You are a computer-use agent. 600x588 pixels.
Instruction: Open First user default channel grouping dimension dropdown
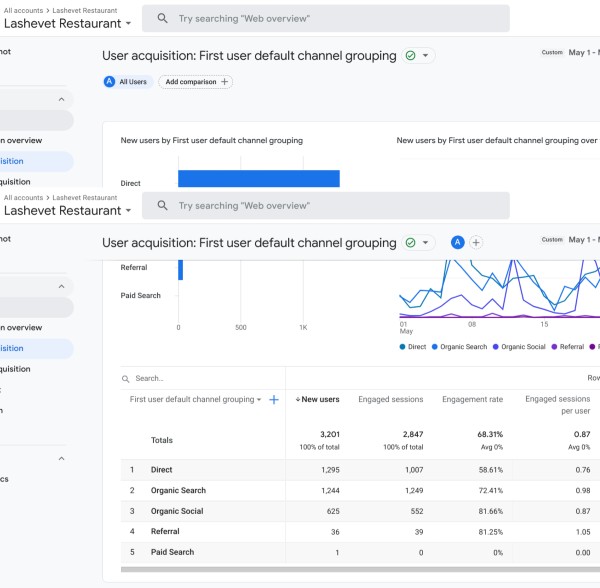pos(195,399)
